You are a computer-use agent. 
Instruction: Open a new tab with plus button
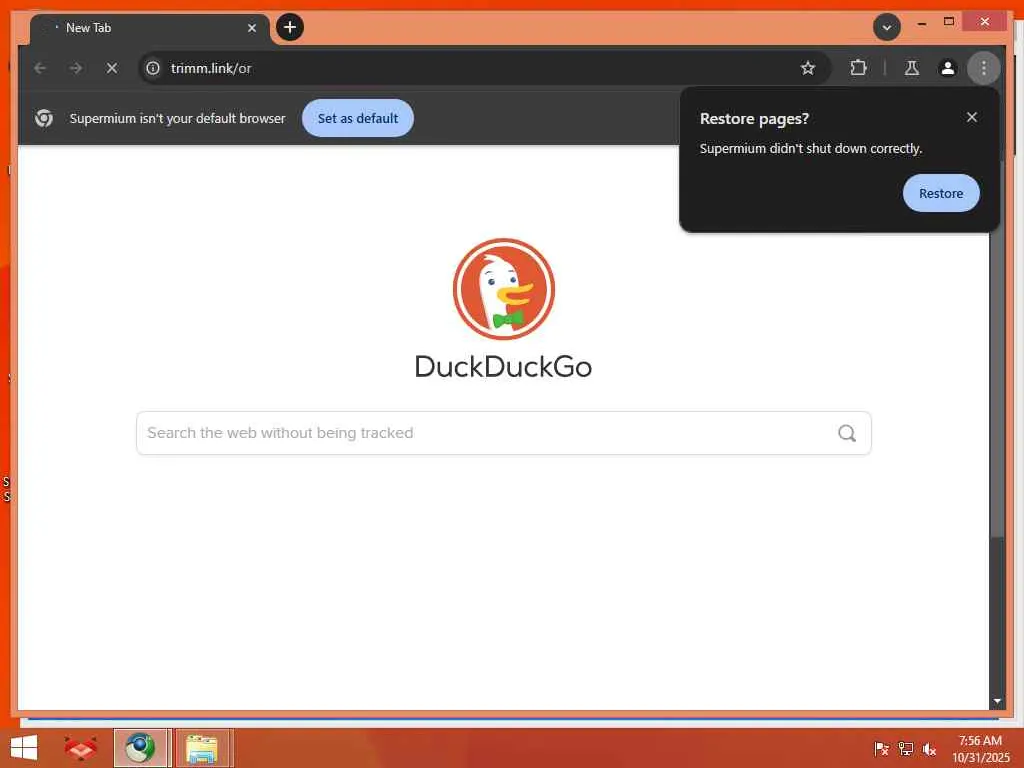pyautogui.click(x=290, y=27)
